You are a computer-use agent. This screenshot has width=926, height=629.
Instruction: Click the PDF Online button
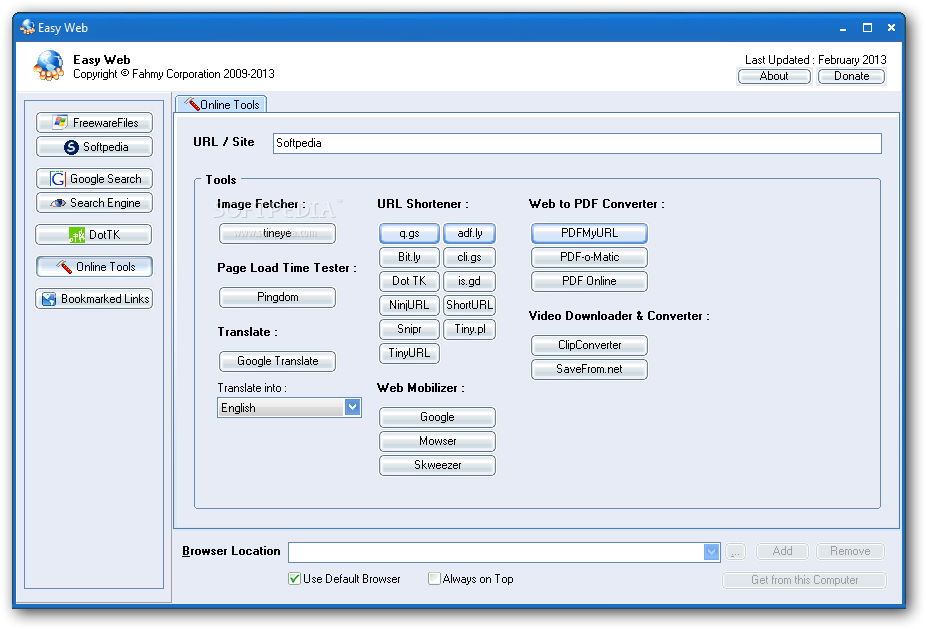[589, 281]
